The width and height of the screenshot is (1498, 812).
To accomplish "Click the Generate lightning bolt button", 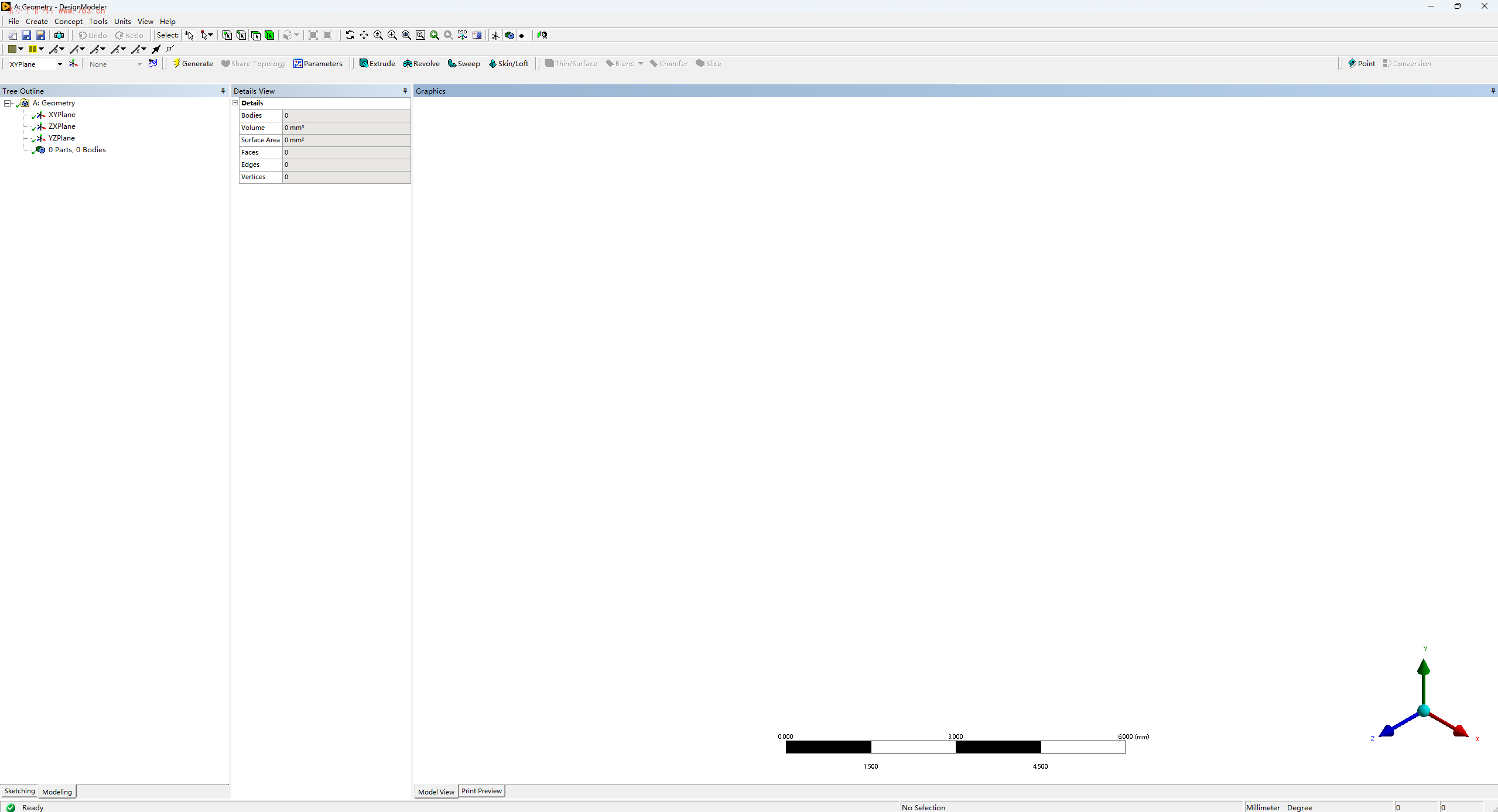I will pos(193,64).
